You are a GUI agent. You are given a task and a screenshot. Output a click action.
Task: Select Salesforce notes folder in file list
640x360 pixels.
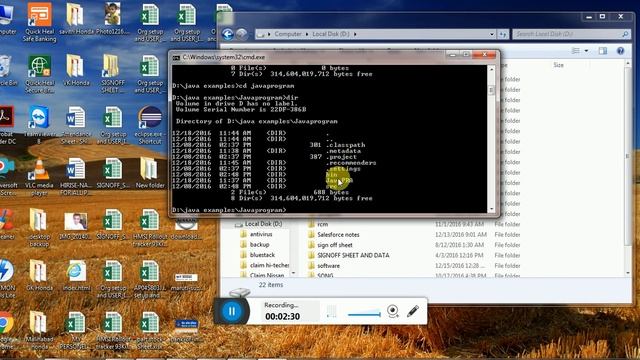[338, 235]
